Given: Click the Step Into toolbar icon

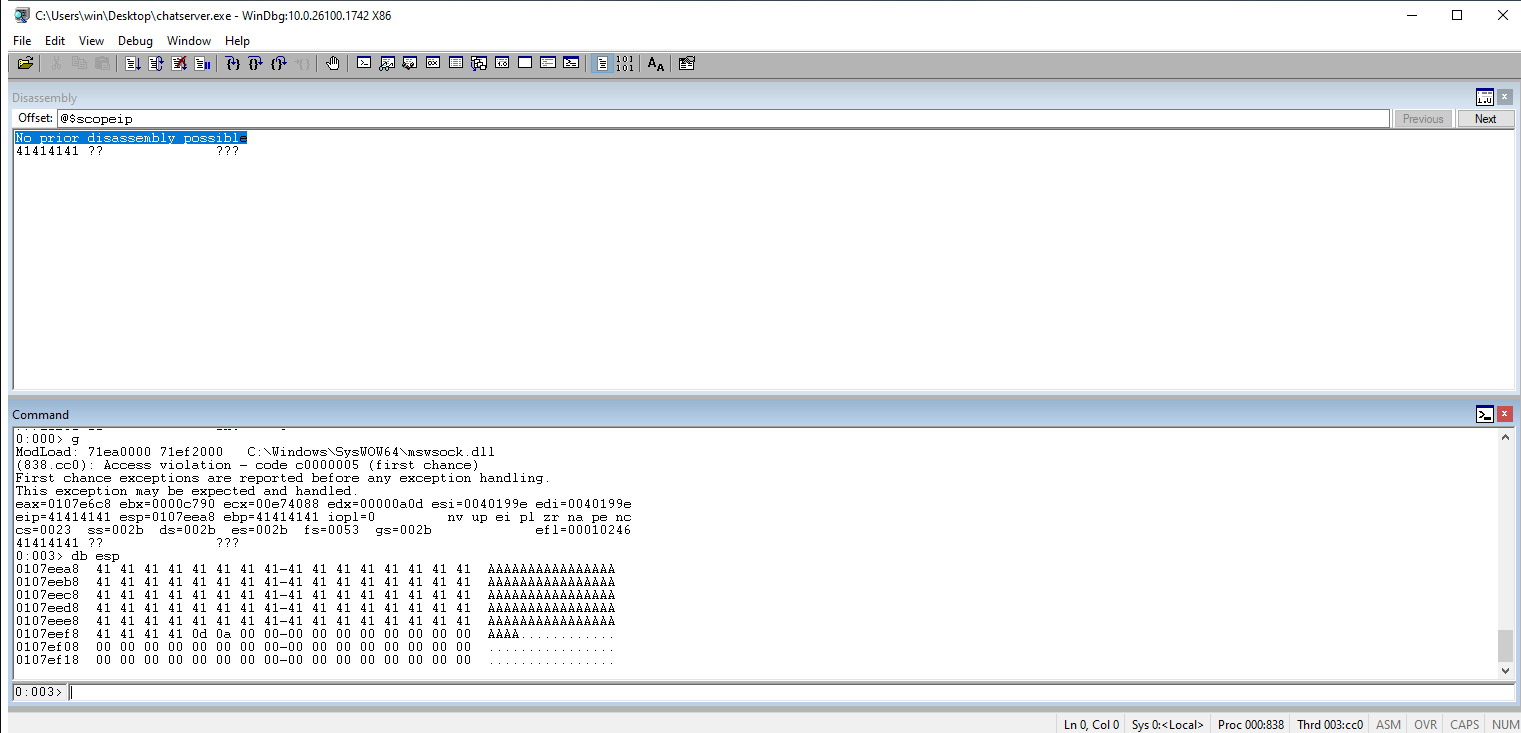Looking at the screenshot, I should 233,63.
